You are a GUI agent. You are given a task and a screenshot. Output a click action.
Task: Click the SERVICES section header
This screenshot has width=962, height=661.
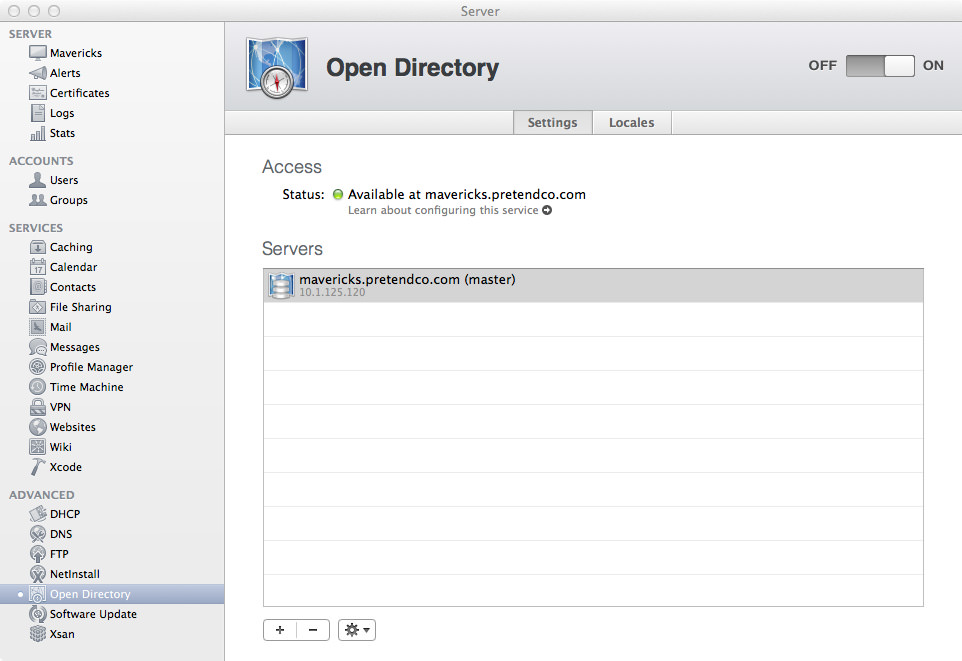click(x=36, y=228)
